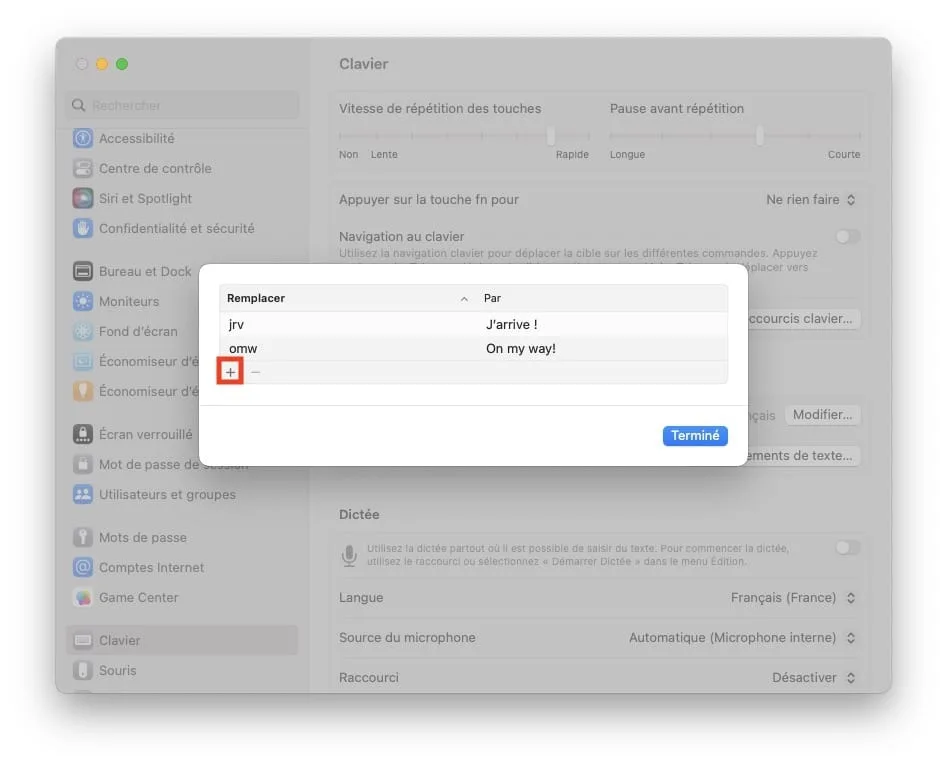Image resolution: width=947 pixels, height=767 pixels.
Task: Select Clavier keyboard icon in sidebar
Action: (83, 640)
